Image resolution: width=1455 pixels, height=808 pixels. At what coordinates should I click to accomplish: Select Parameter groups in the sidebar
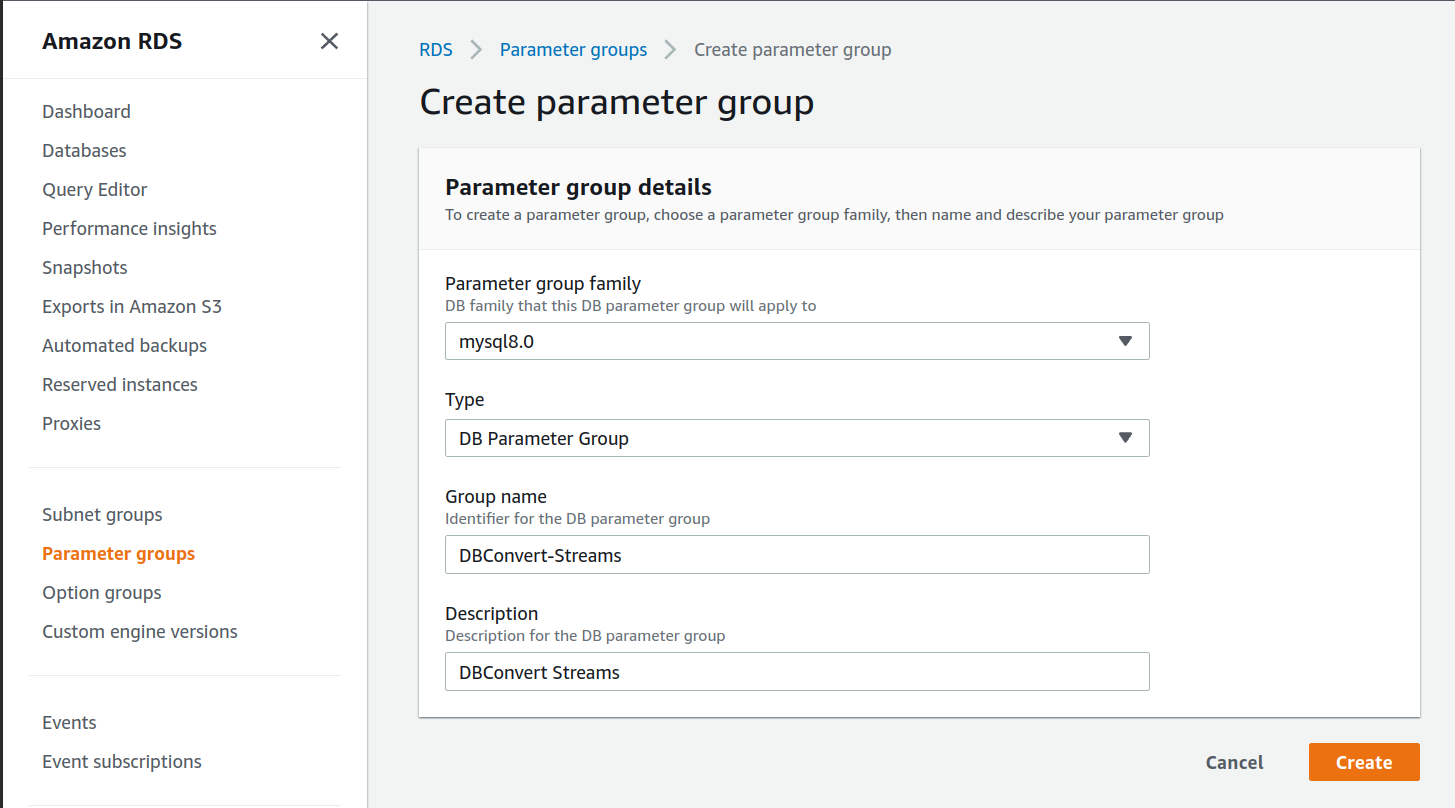tap(118, 553)
